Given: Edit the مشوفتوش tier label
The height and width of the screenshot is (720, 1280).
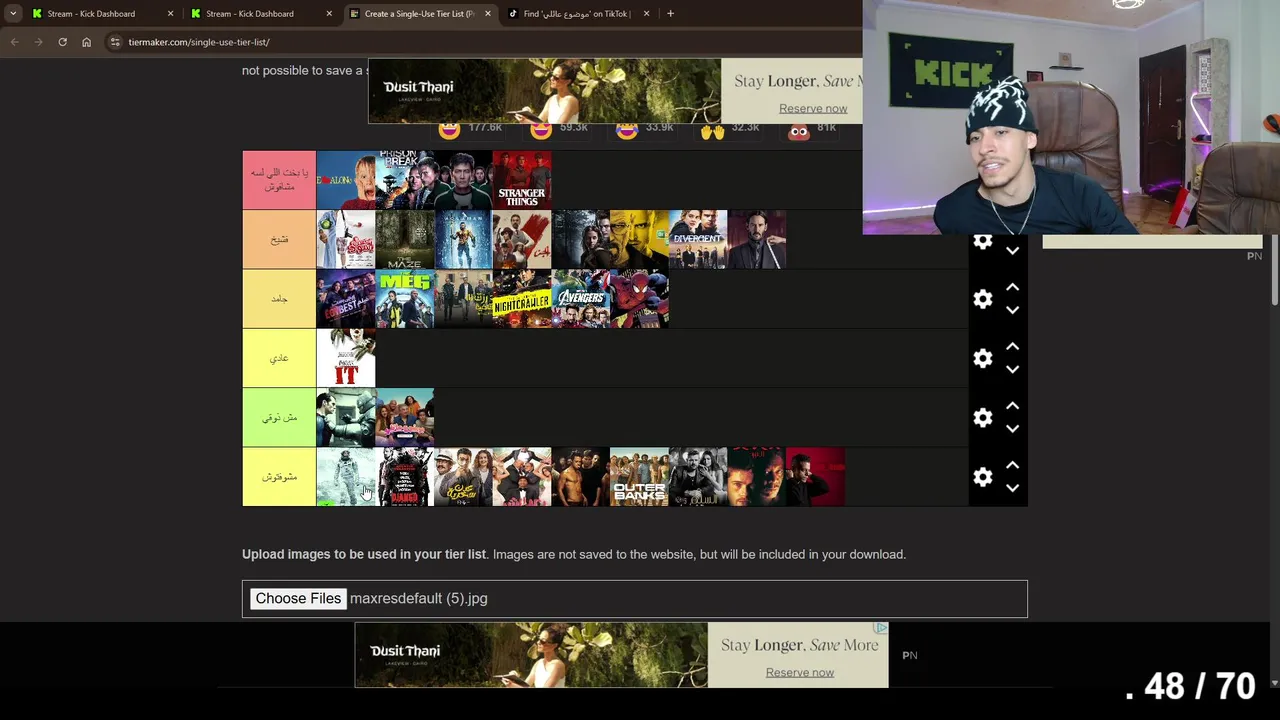Looking at the screenshot, I should (x=279, y=477).
